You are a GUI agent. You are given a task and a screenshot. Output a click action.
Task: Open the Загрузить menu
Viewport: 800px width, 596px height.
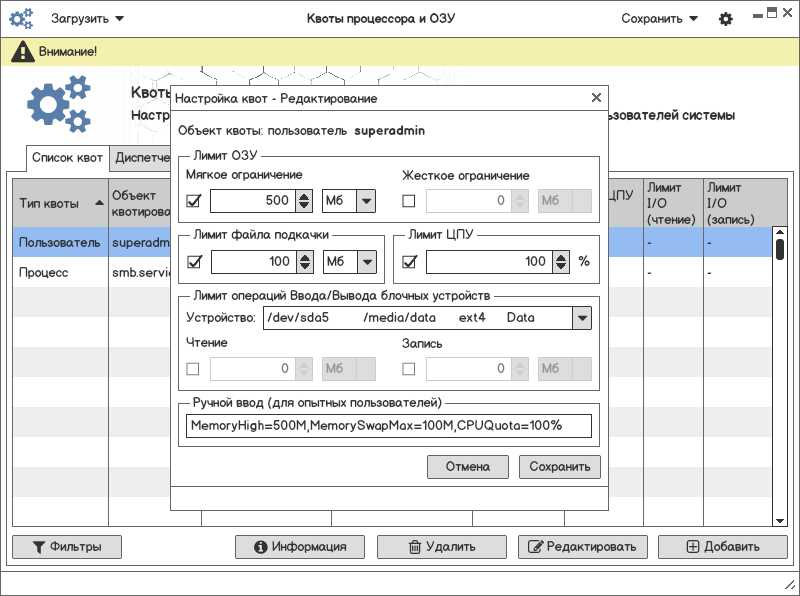[x=88, y=19]
